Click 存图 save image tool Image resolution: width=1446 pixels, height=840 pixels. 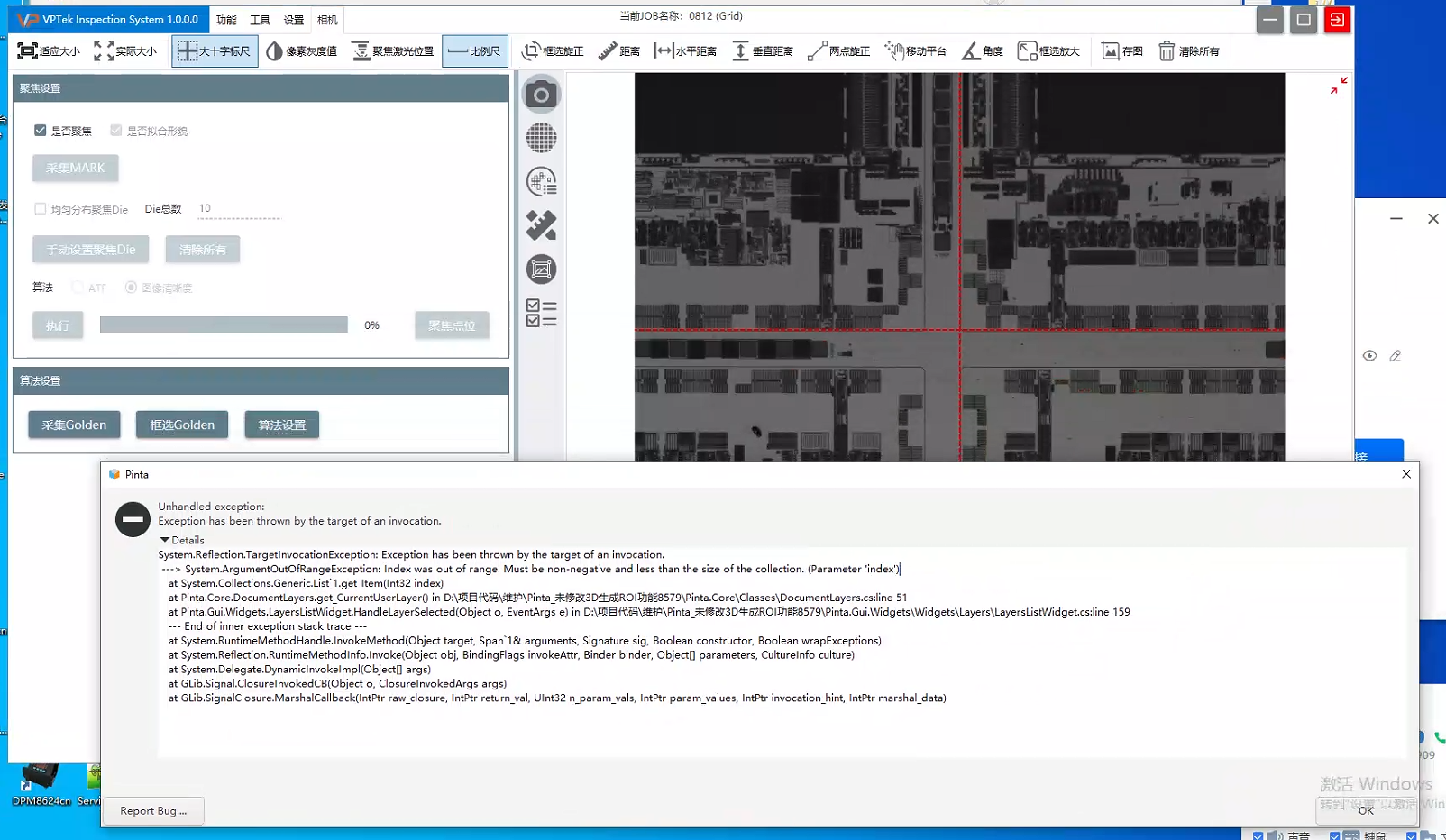click(x=1122, y=51)
